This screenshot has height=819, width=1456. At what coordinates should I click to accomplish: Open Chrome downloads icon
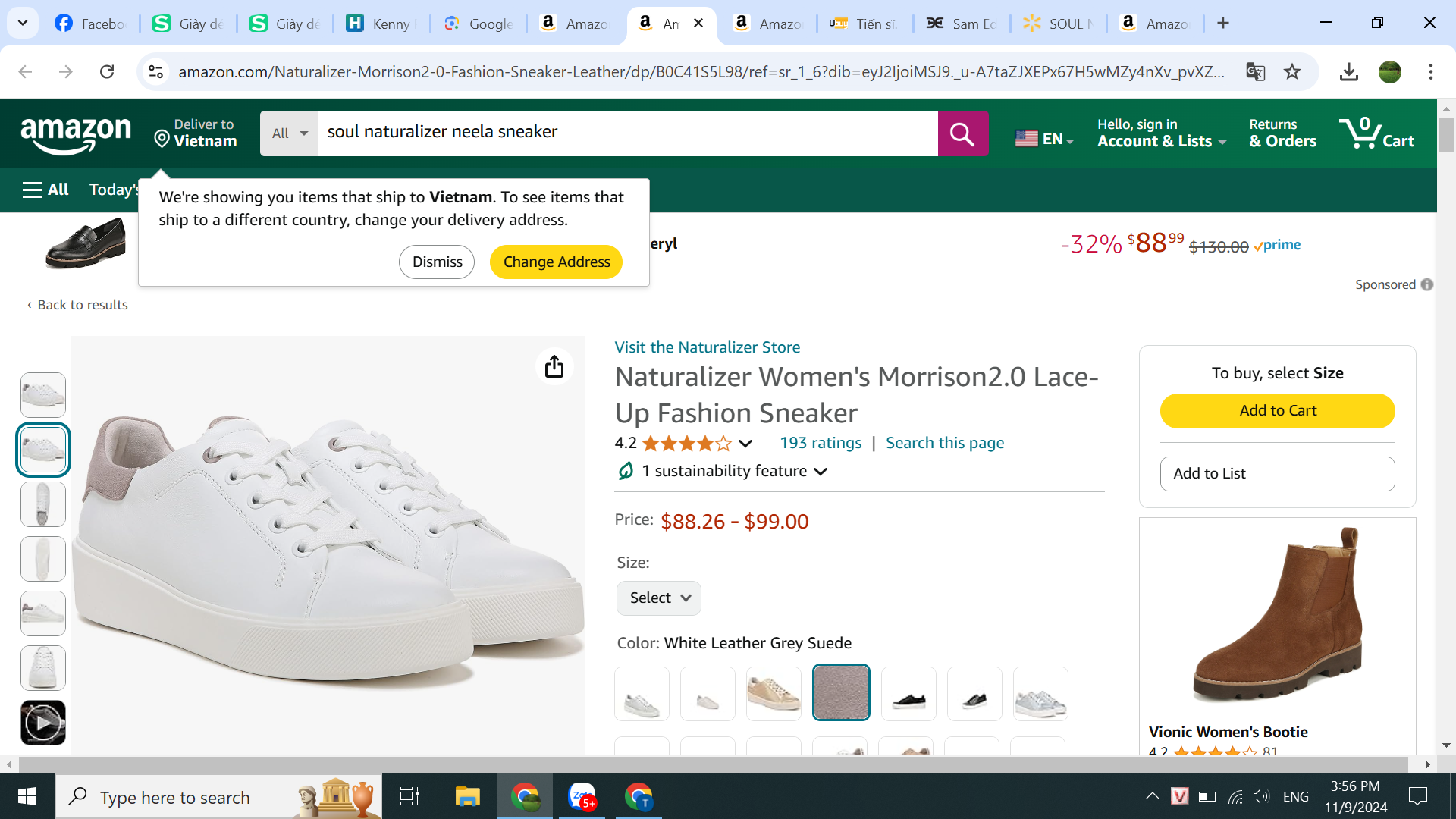point(1348,72)
